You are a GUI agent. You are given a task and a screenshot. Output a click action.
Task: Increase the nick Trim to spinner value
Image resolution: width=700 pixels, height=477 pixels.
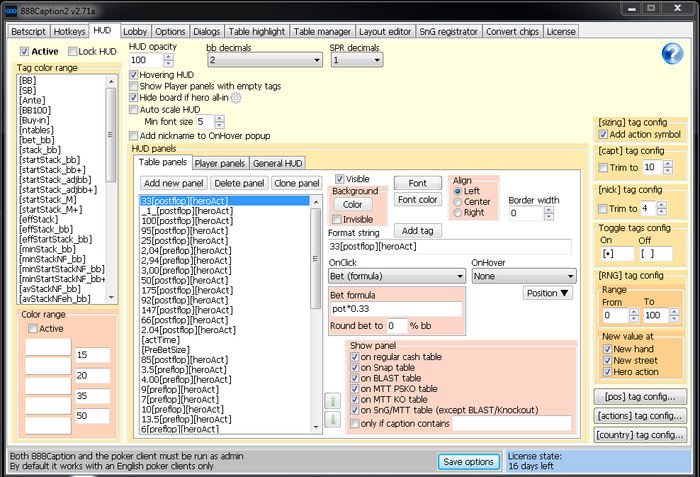pos(662,205)
